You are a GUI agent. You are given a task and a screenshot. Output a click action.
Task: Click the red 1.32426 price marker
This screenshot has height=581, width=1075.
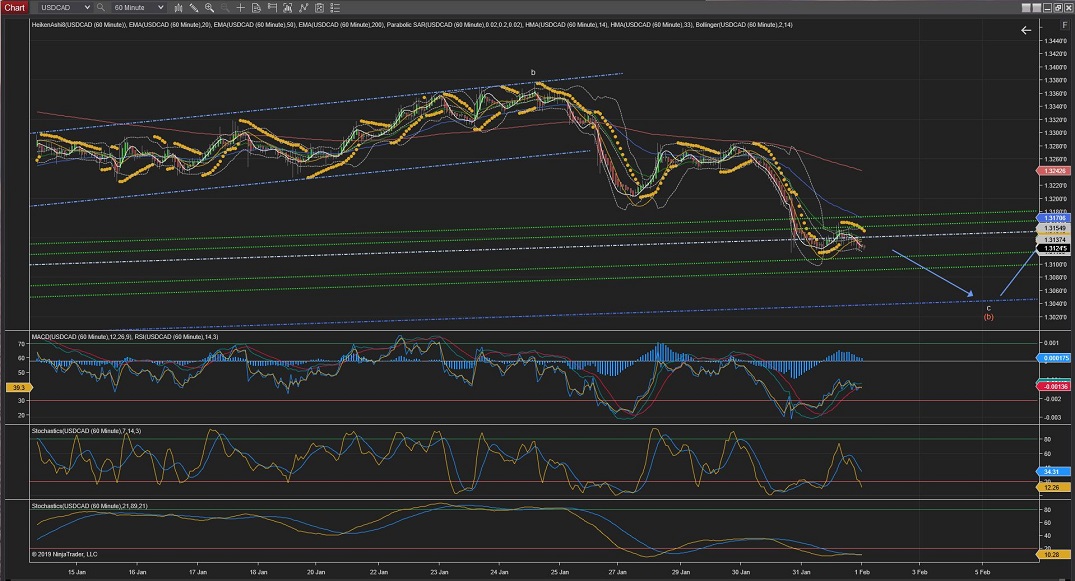[x=1054, y=171]
